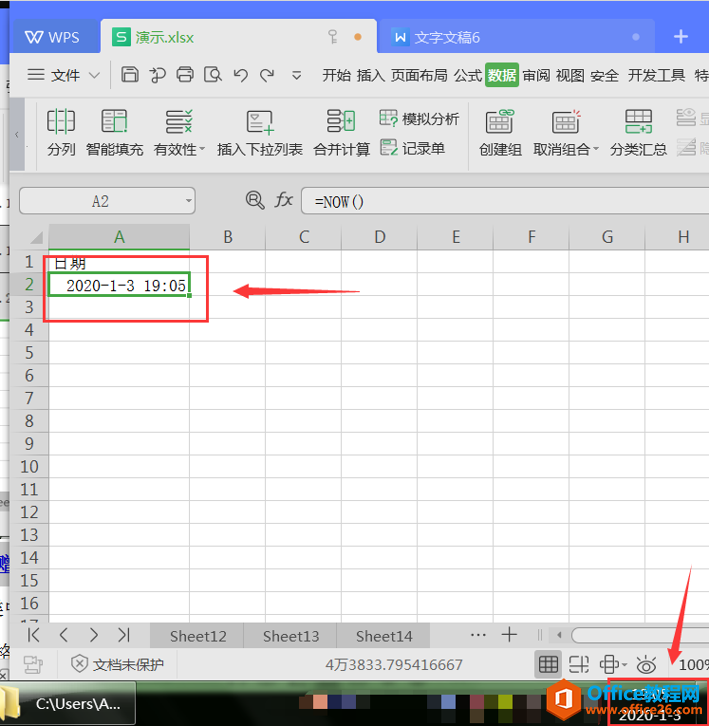
Task: Click the zoom magnifier icon near formula bar
Action: [x=255, y=200]
